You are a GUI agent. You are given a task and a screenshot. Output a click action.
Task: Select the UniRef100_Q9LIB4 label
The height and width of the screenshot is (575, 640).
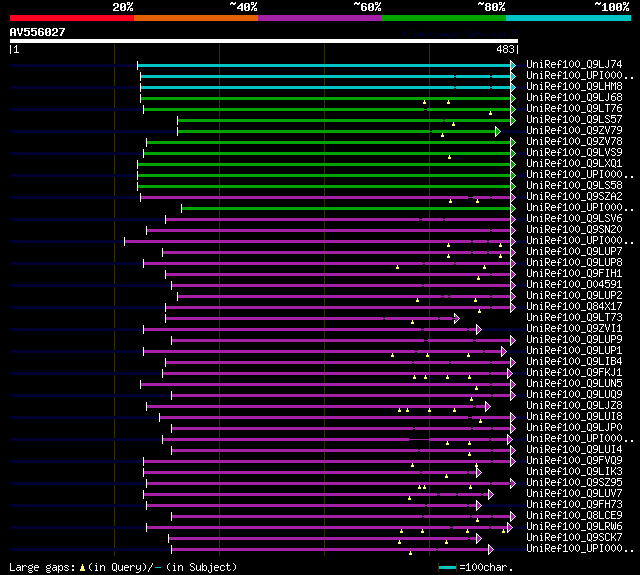[x=574, y=362]
